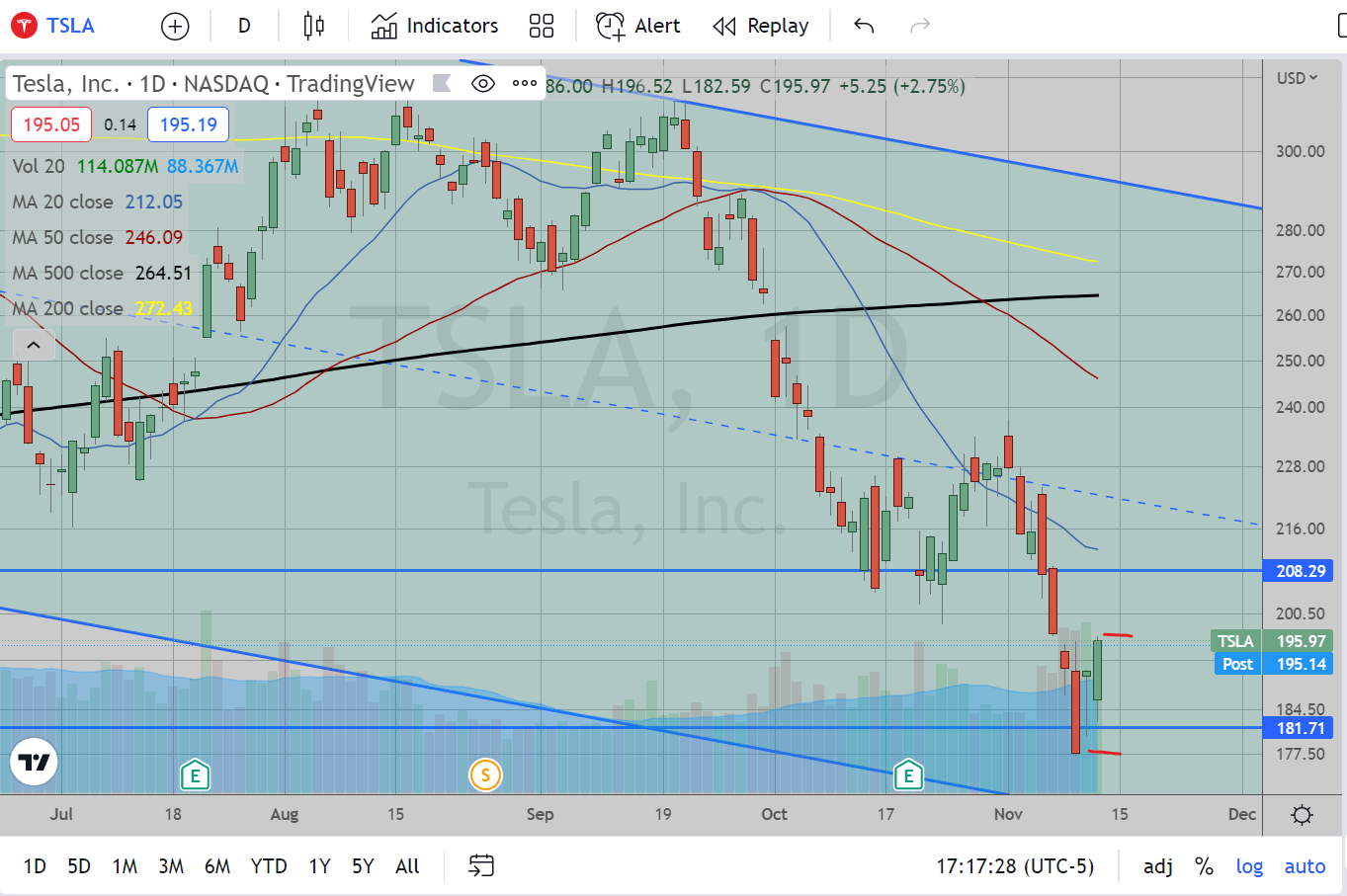Open the candlestick chart style menu
The height and width of the screenshot is (896, 1347).
(314, 26)
